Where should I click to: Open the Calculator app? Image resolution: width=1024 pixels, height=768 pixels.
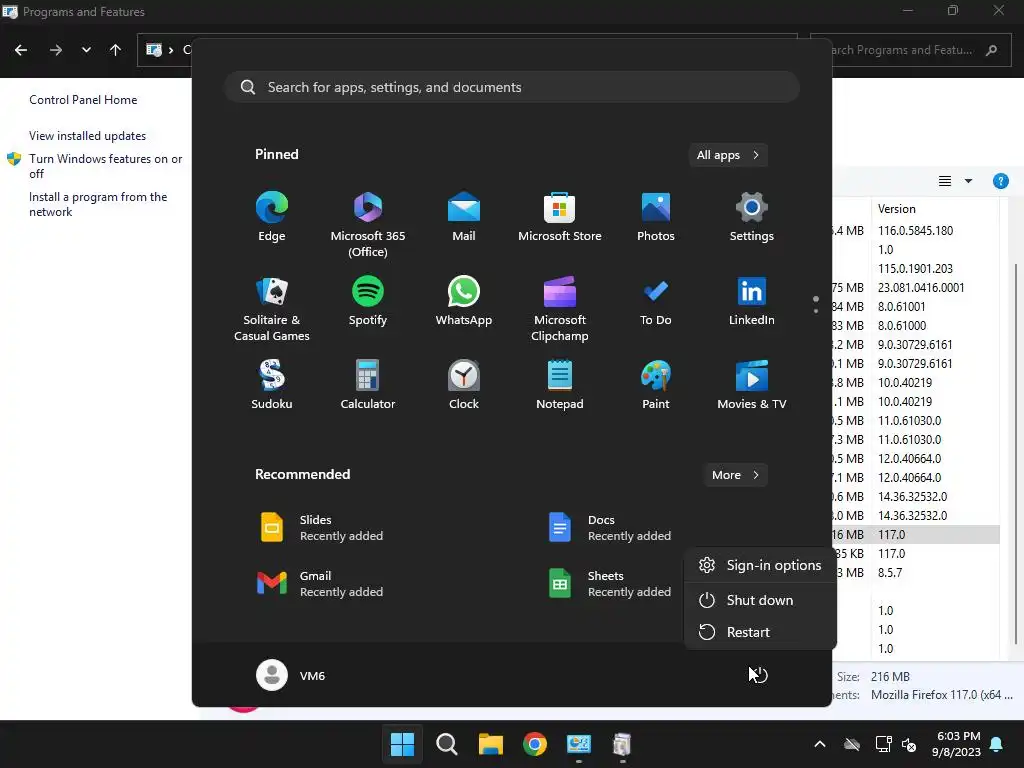click(368, 385)
